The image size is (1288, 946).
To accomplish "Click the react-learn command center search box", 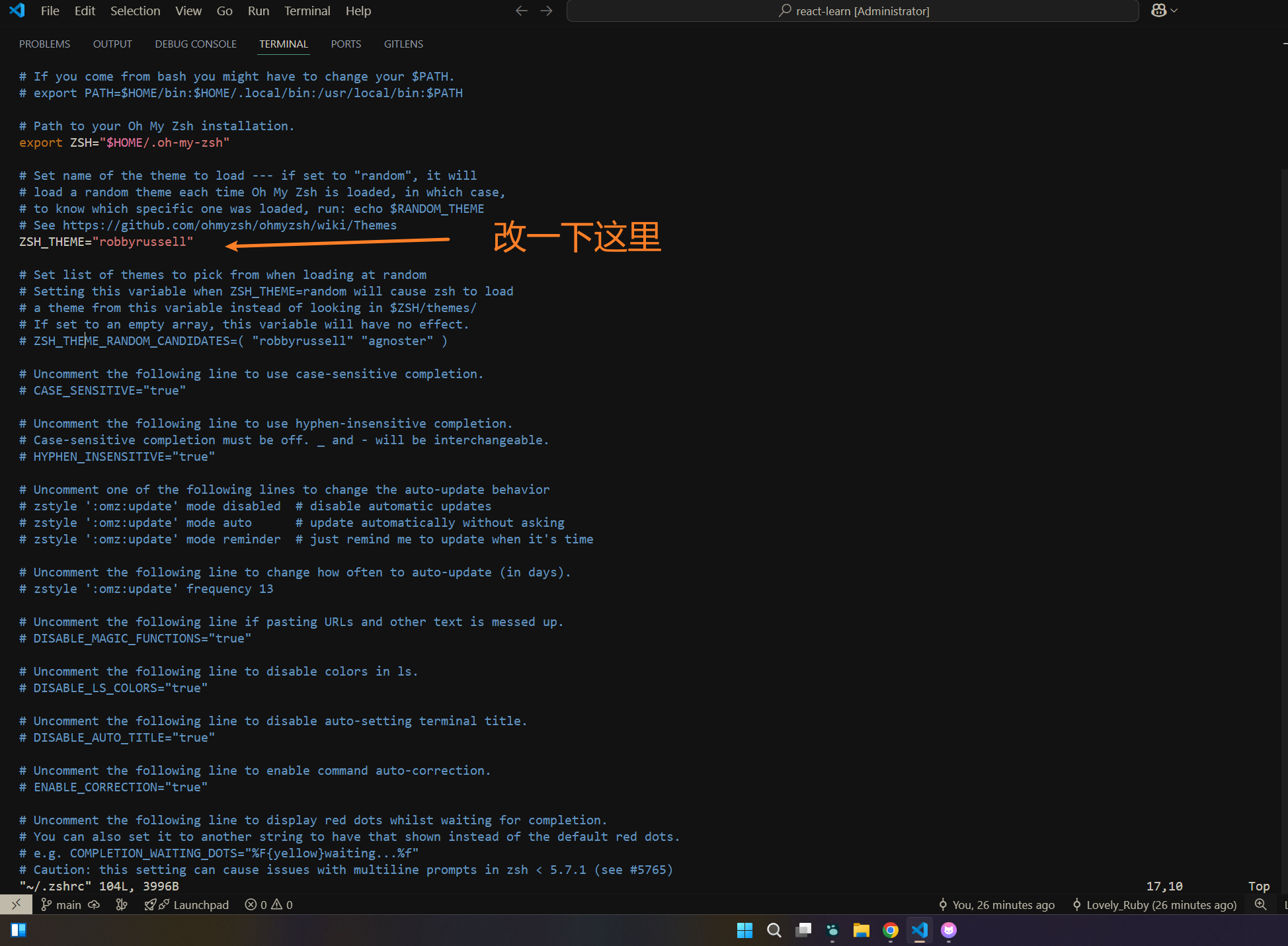I will [852, 11].
